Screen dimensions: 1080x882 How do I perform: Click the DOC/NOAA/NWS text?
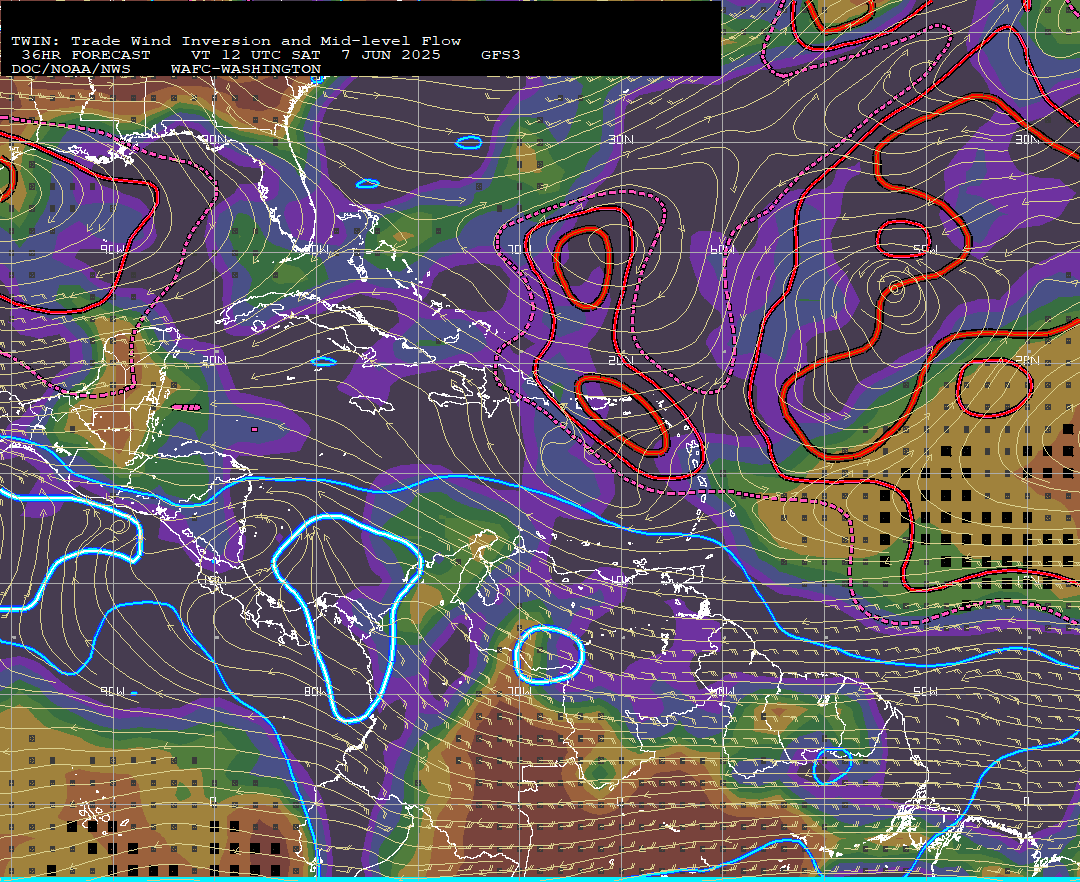pos(70,70)
